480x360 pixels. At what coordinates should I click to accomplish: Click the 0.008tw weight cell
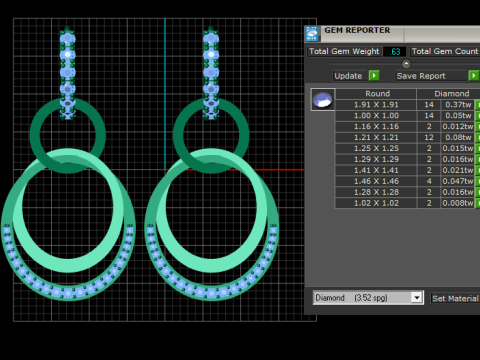458,203
